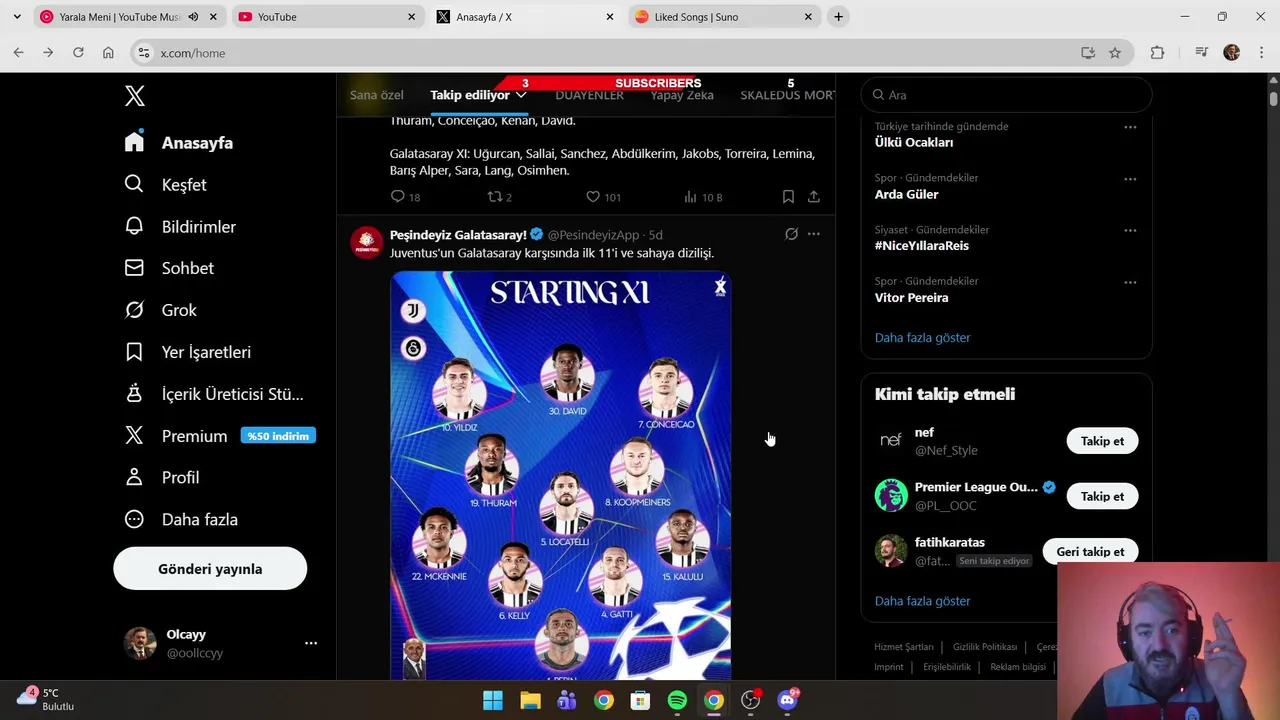The height and width of the screenshot is (720, 1280).
Task: Like the Galatasaray XI post
Action: point(593,197)
